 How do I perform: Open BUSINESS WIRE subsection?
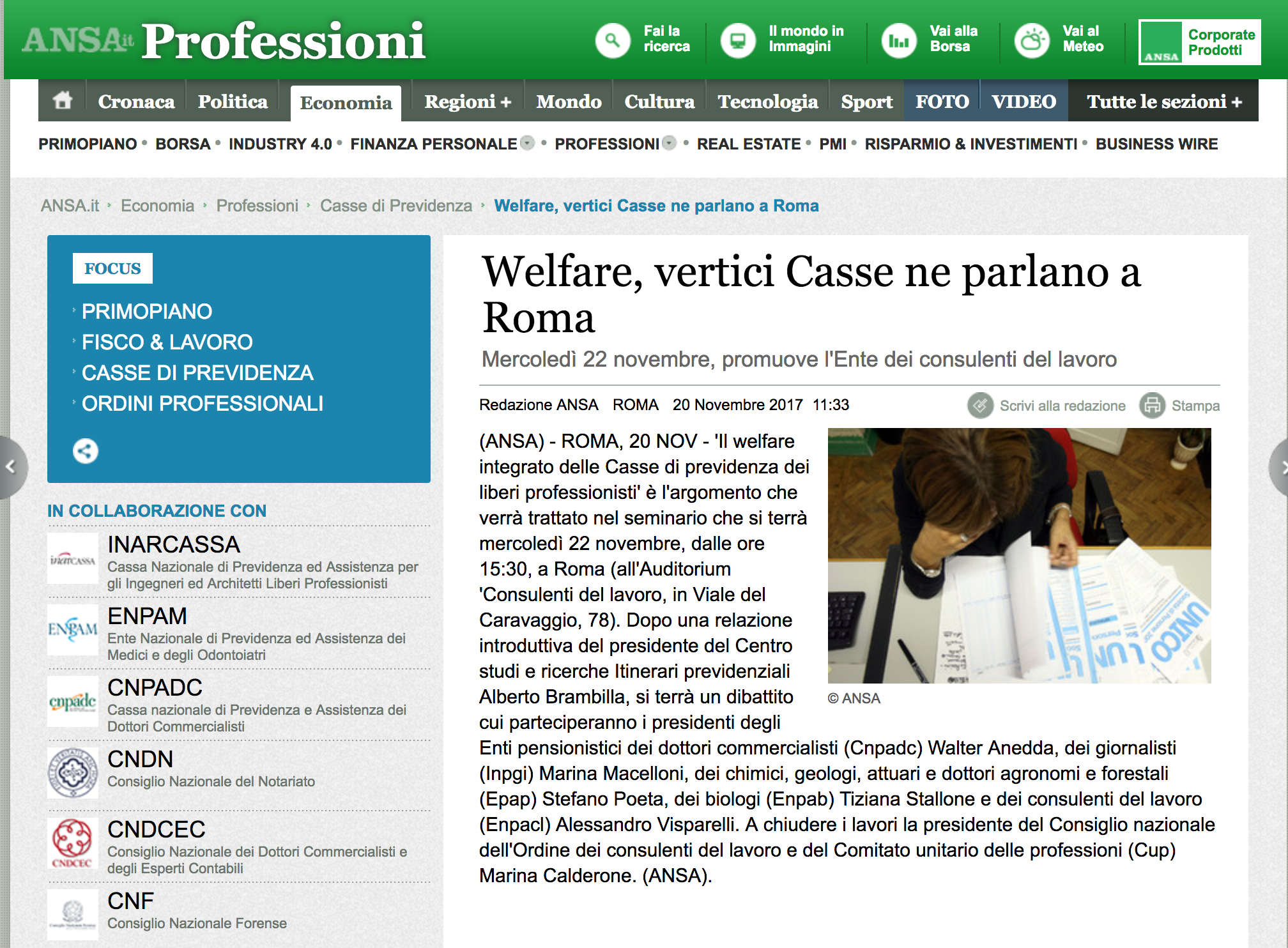tap(1157, 144)
